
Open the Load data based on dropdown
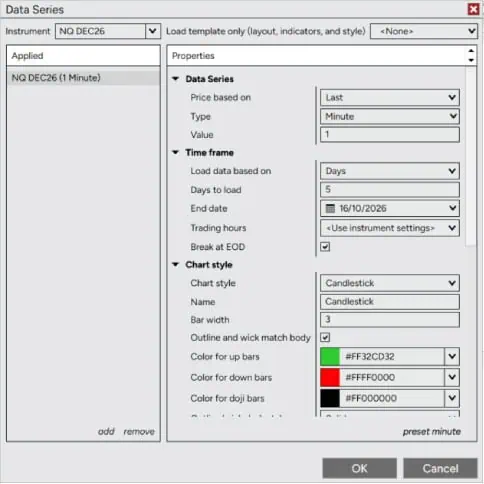tap(390, 171)
